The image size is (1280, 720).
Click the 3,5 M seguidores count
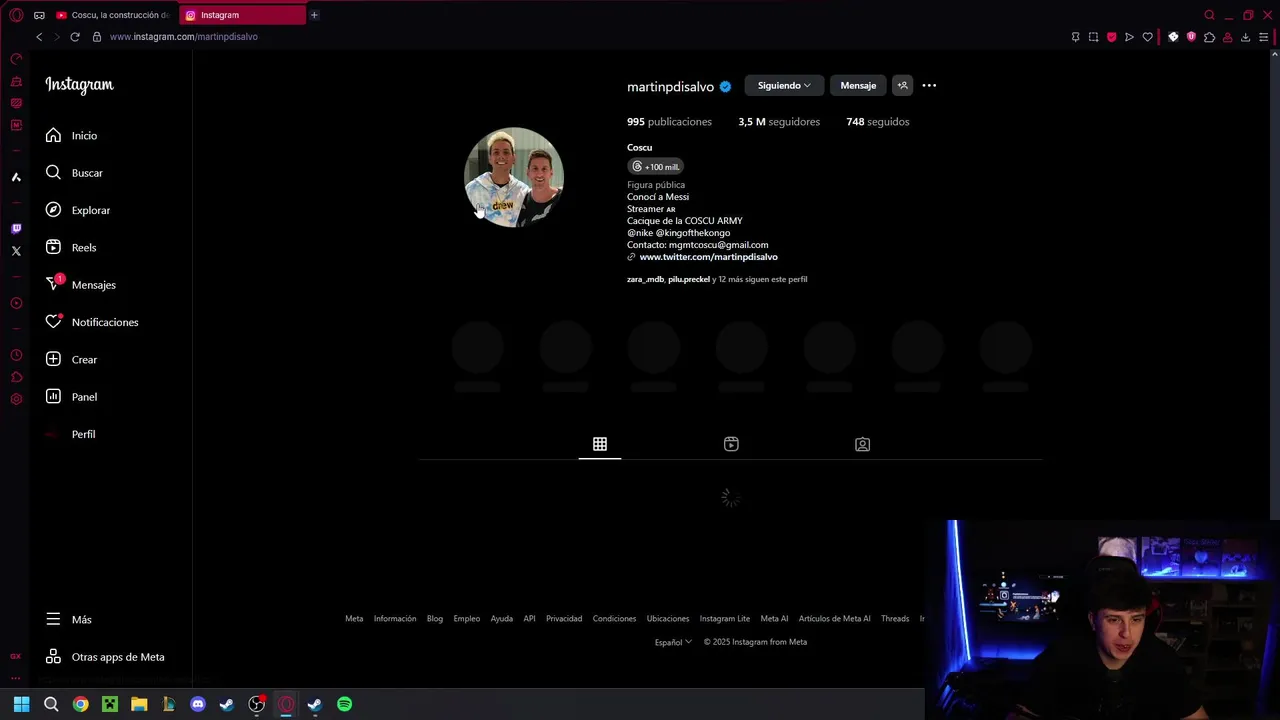(779, 122)
